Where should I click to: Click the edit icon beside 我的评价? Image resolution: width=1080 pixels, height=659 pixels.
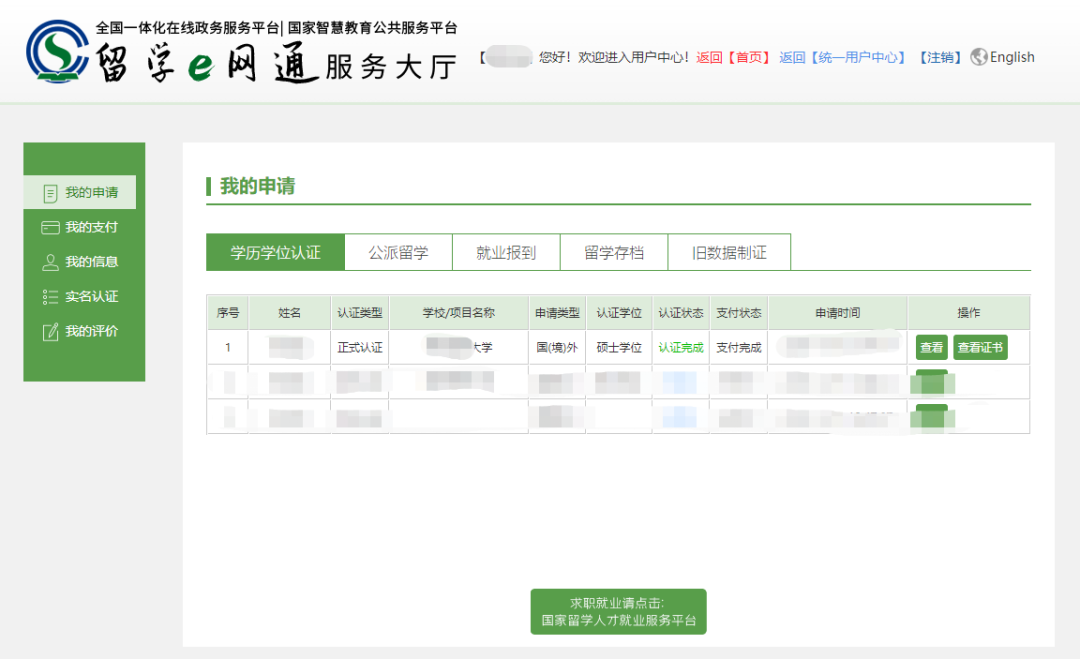click(50, 331)
